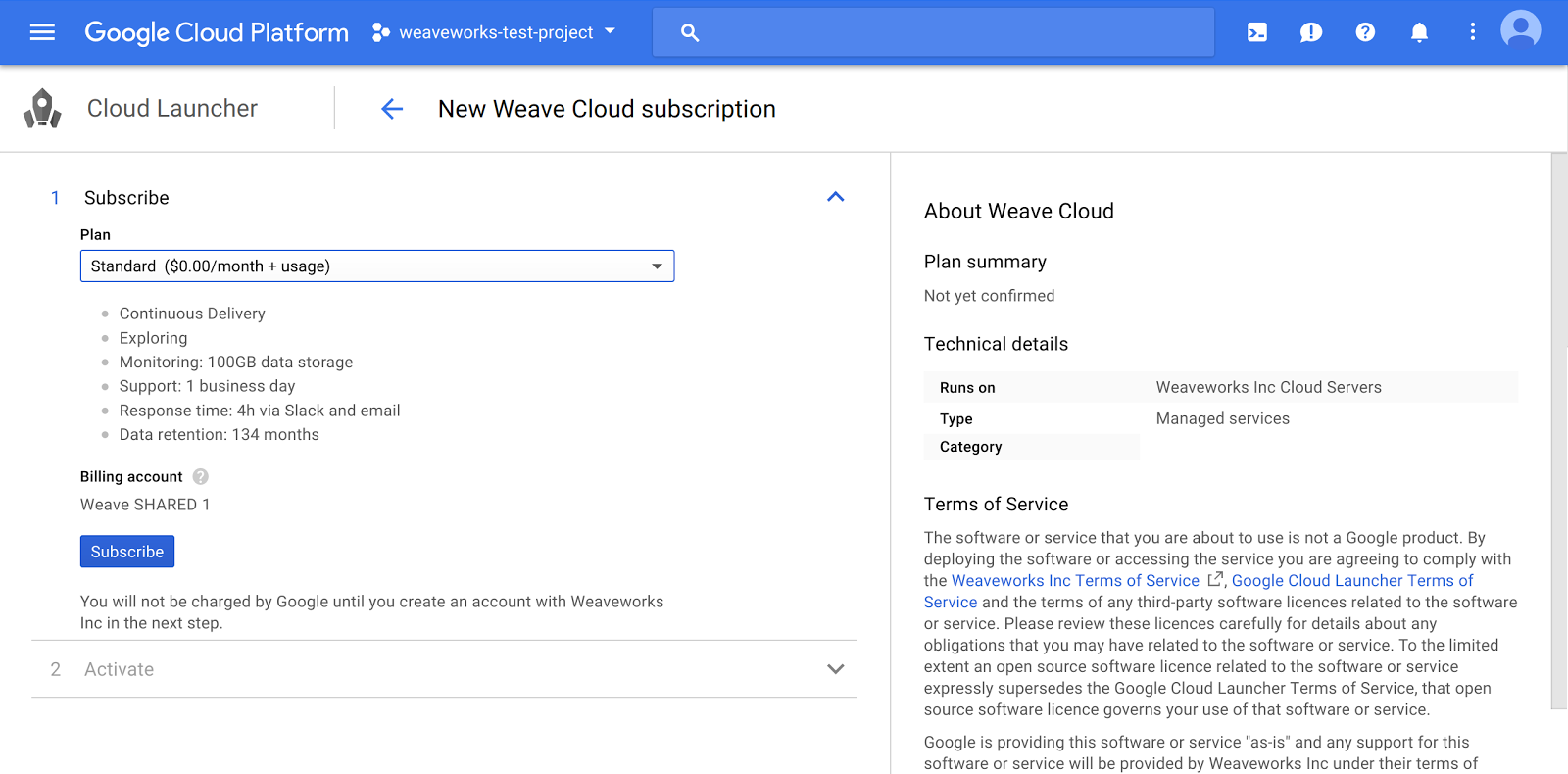Viewport: 1568px width, 774px height.
Task: Open the Plan dropdown selector
Action: 376,266
